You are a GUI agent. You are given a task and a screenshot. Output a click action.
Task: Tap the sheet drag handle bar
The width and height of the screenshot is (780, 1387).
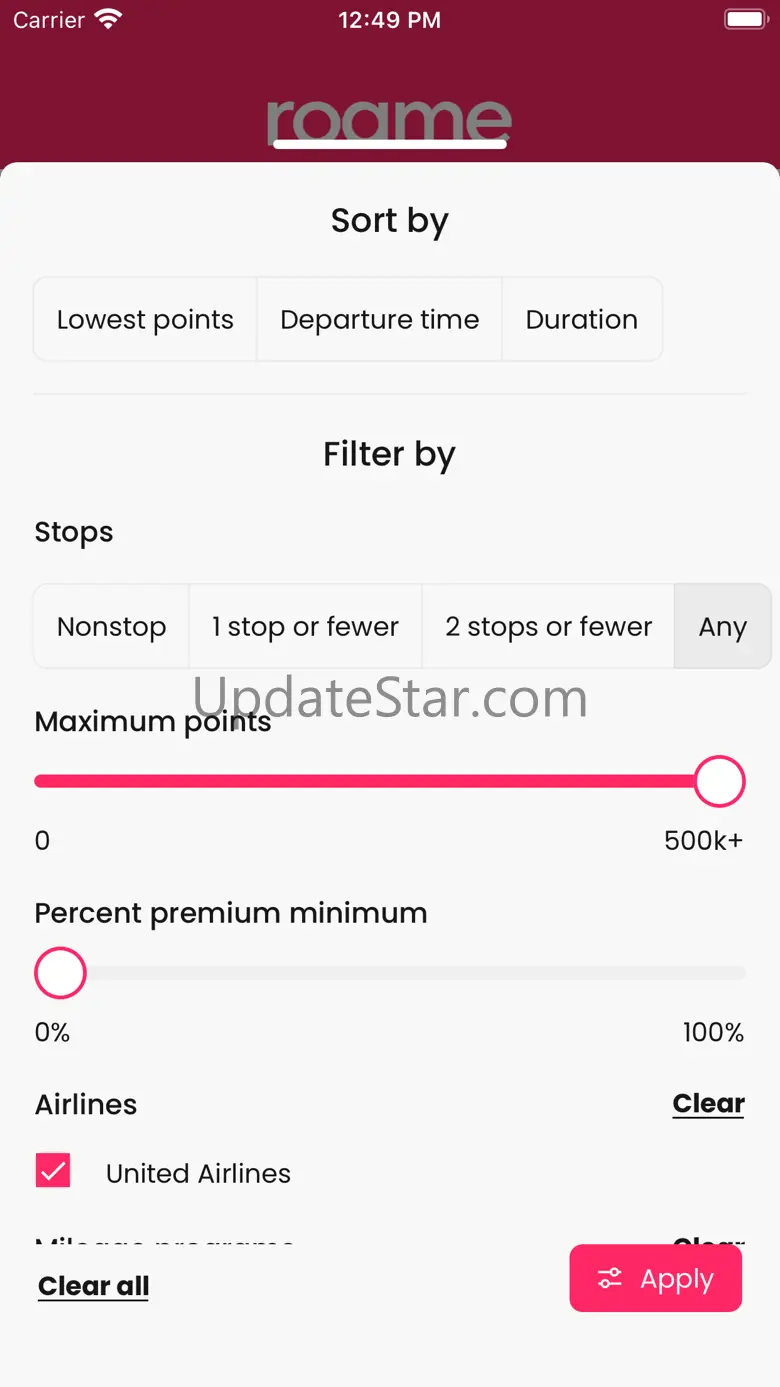[x=389, y=145]
